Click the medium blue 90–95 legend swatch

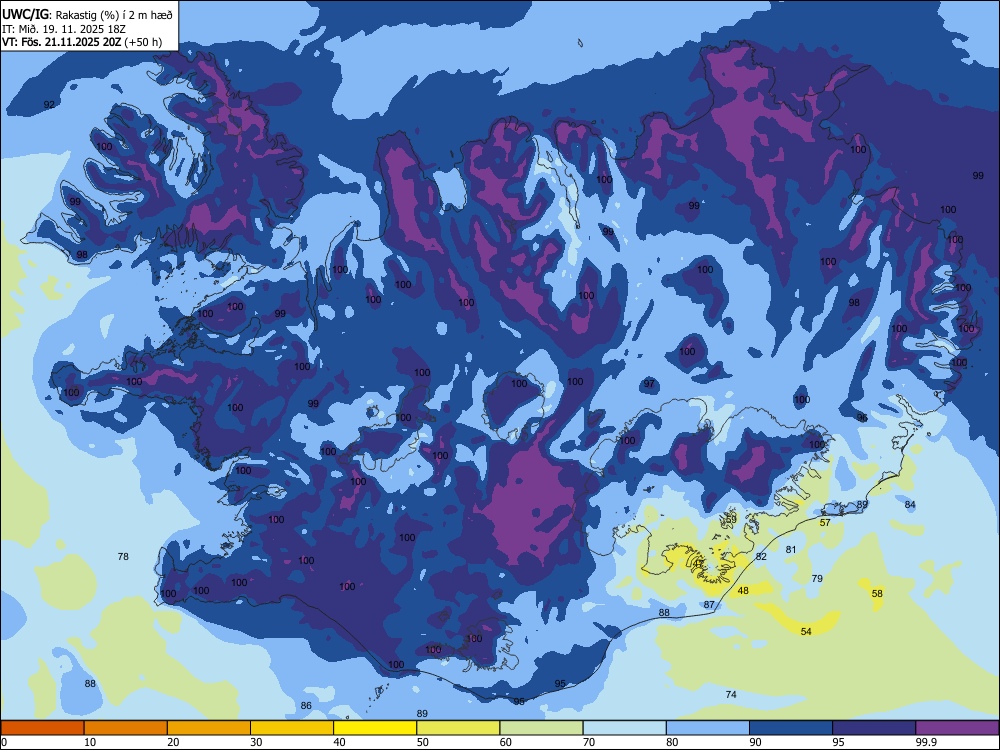[791, 728]
